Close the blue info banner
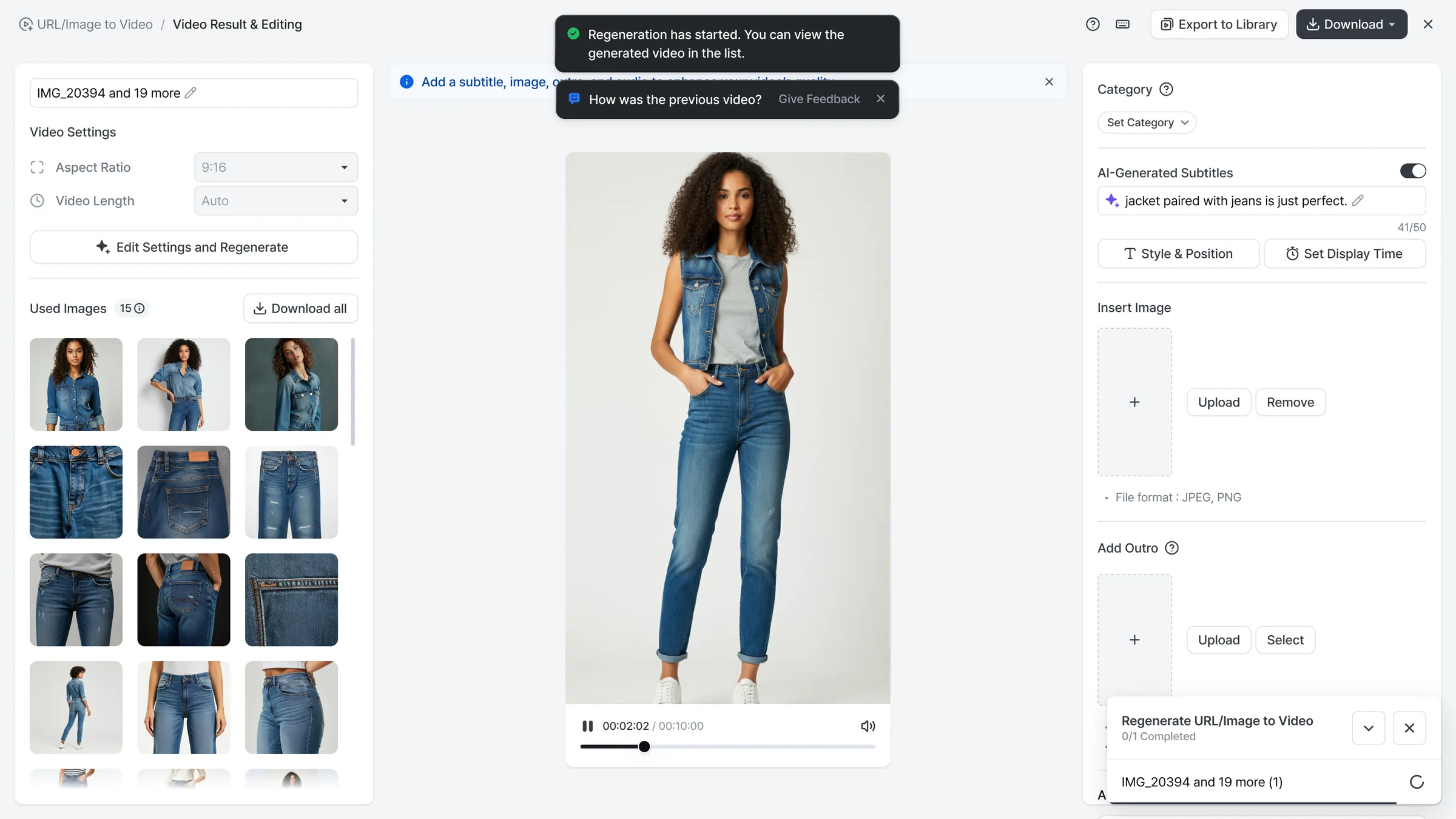Viewport: 1456px width, 819px height. (x=1049, y=82)
